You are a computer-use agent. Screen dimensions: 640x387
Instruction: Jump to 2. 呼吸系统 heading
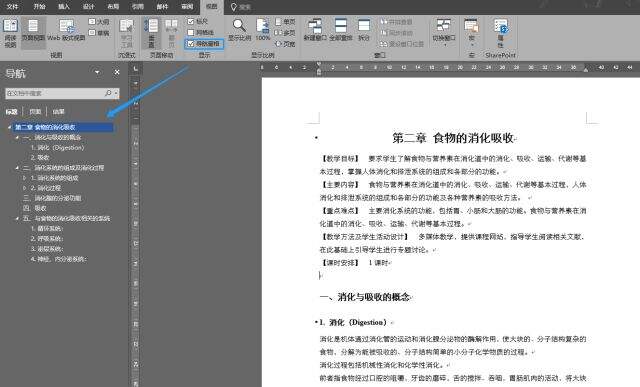click(x=47, y=238)
